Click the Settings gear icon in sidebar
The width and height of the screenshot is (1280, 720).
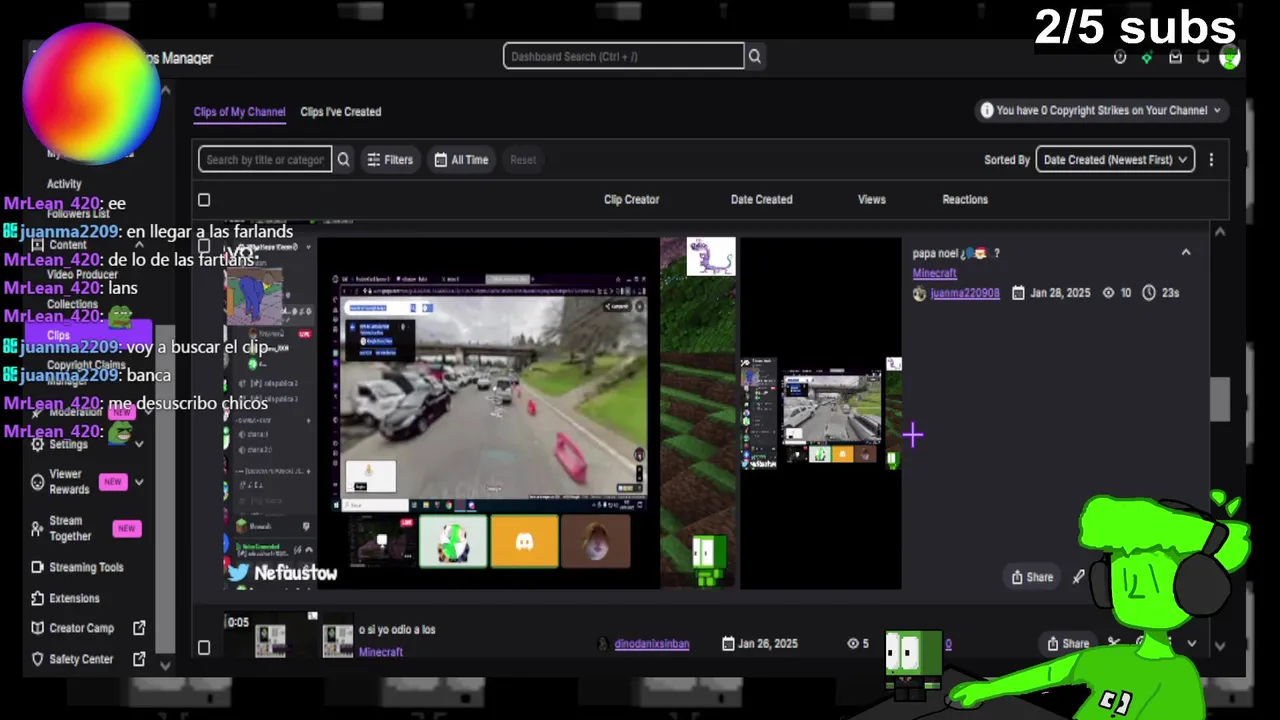38,444
